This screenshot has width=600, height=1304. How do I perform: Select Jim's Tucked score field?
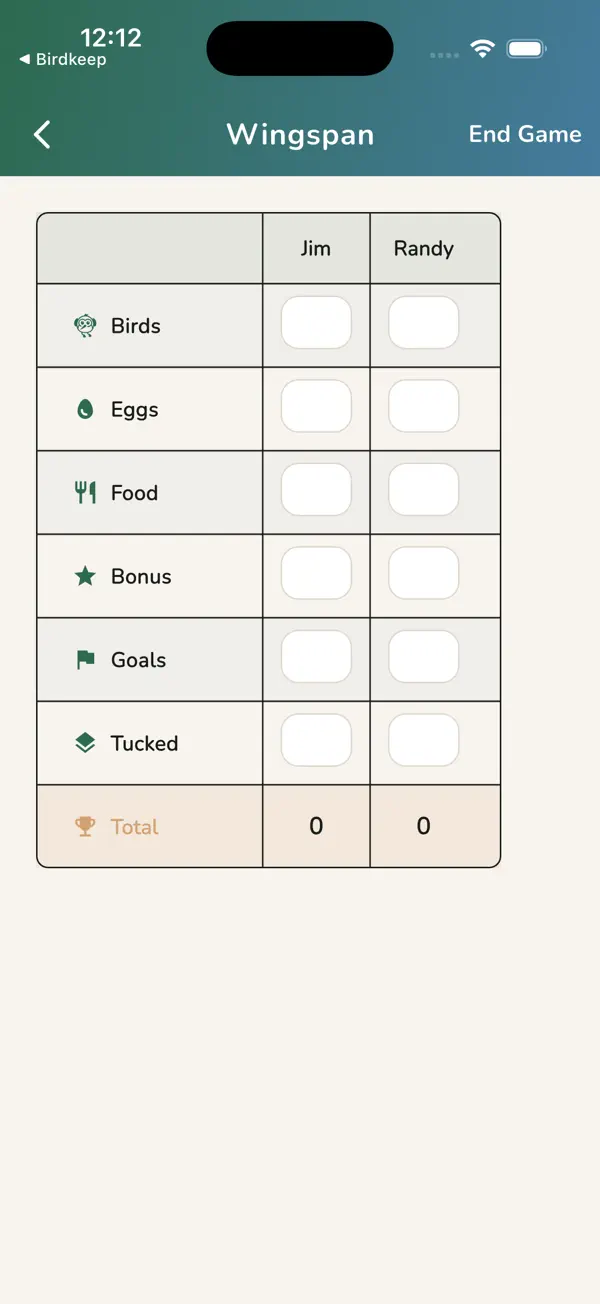[316, 740]
